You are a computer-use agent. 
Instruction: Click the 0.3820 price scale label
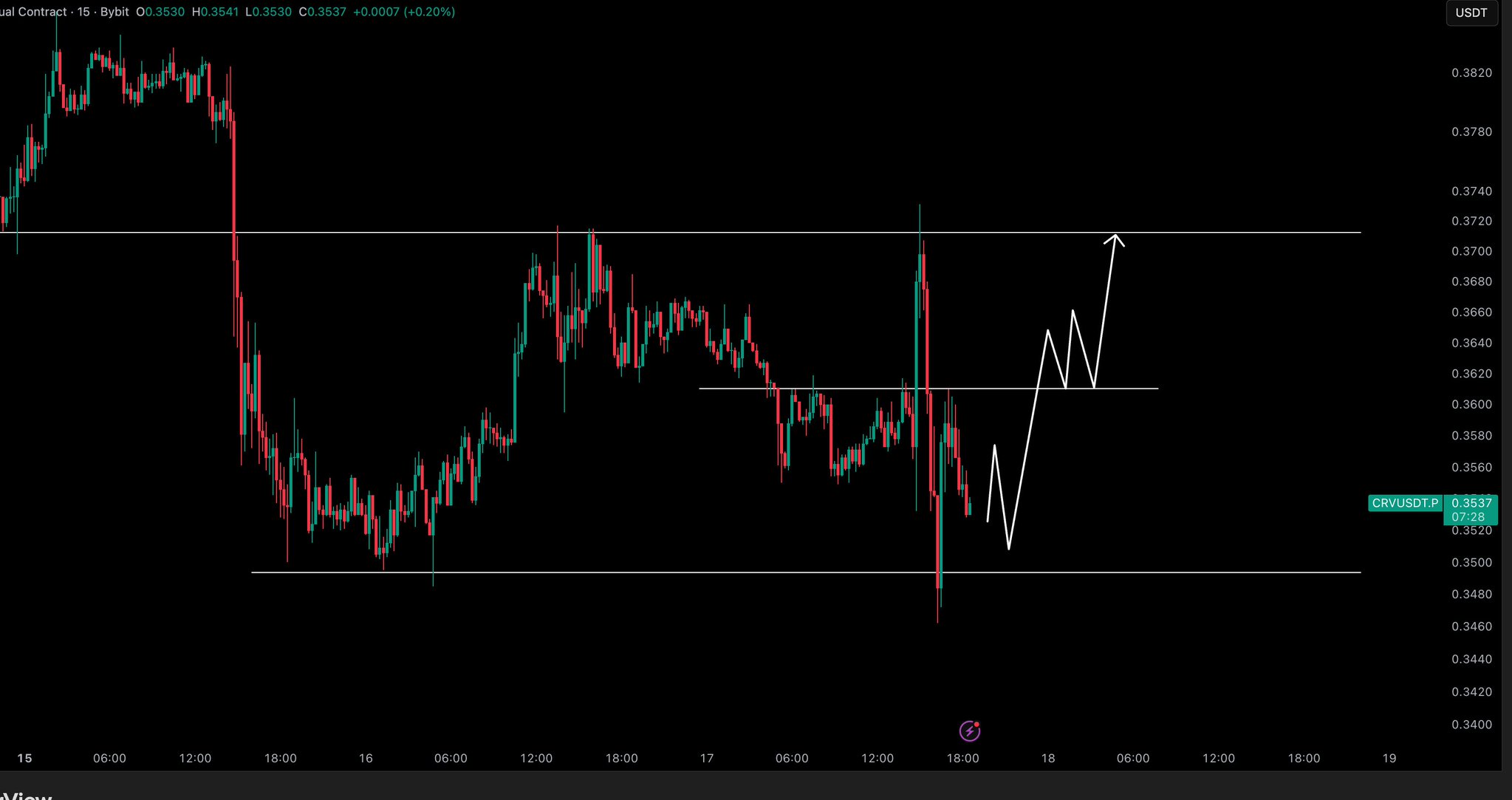point(1471,72)
